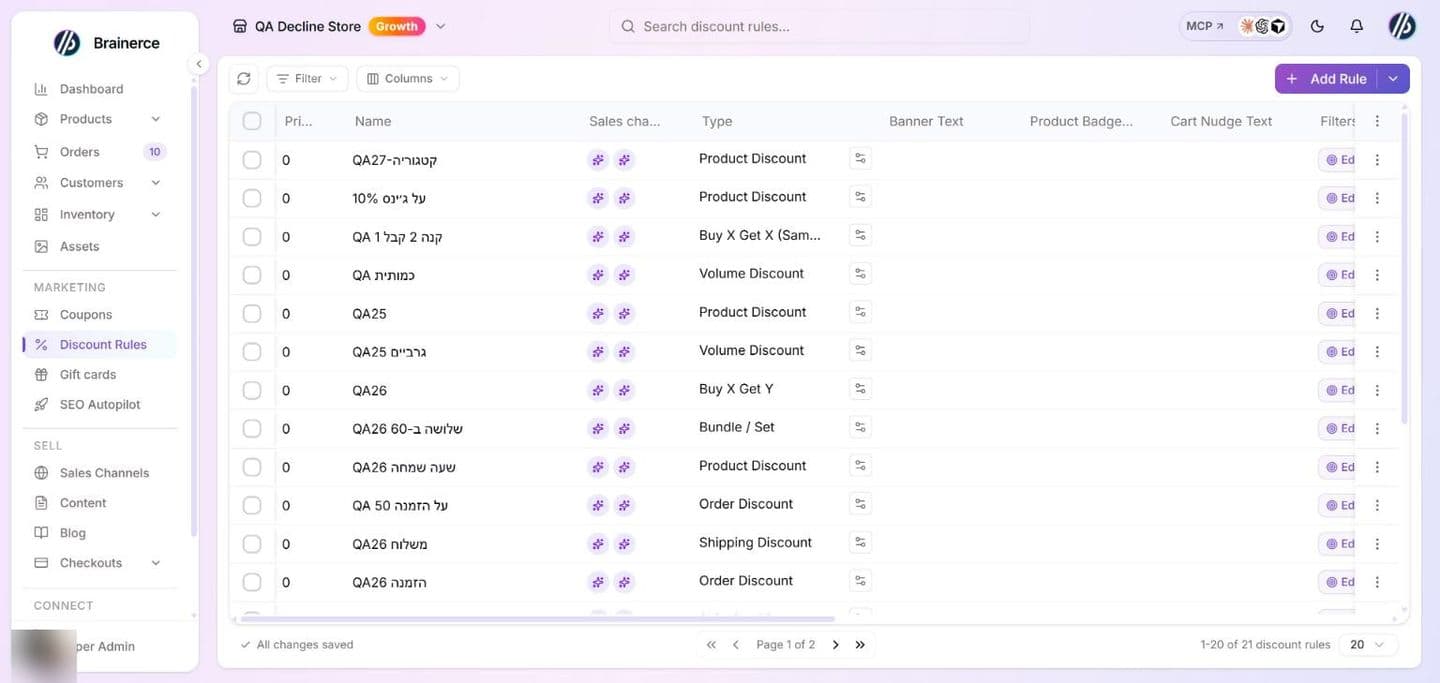This screenshot has width=1440, height=683.
Task: Expand the Products sidebar section
Action: [x=156, y=119]
